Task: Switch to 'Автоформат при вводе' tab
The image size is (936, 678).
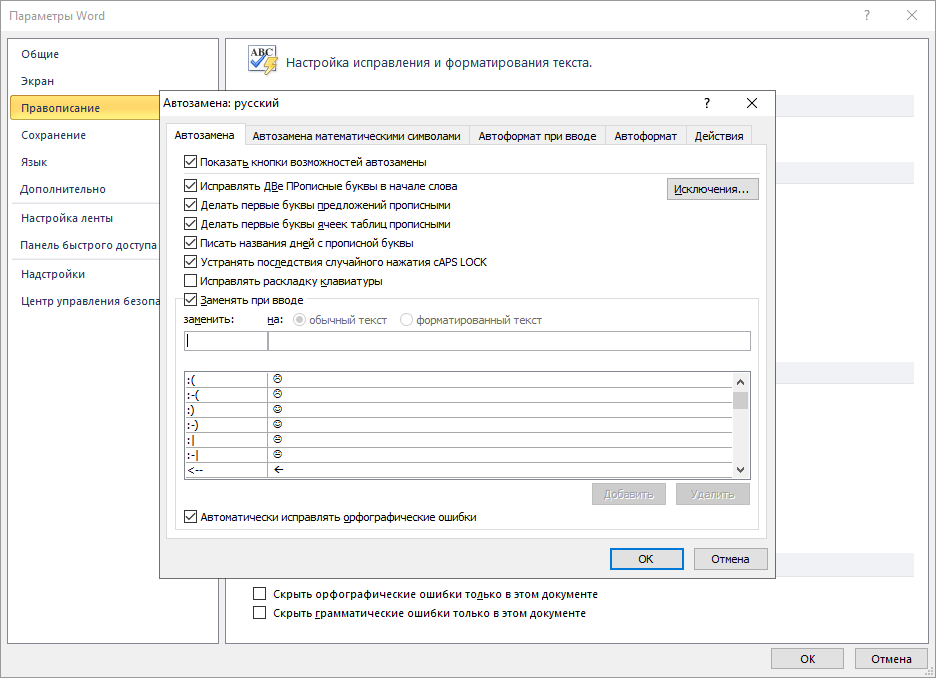Action: pos(537,136)
